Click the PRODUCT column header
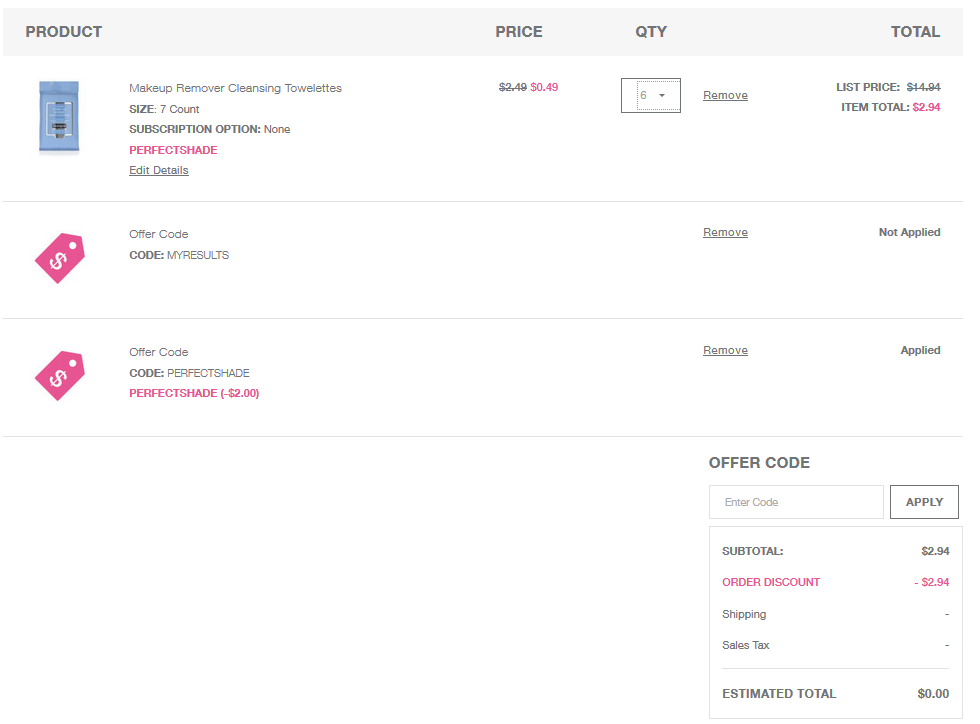 (64, 32)
